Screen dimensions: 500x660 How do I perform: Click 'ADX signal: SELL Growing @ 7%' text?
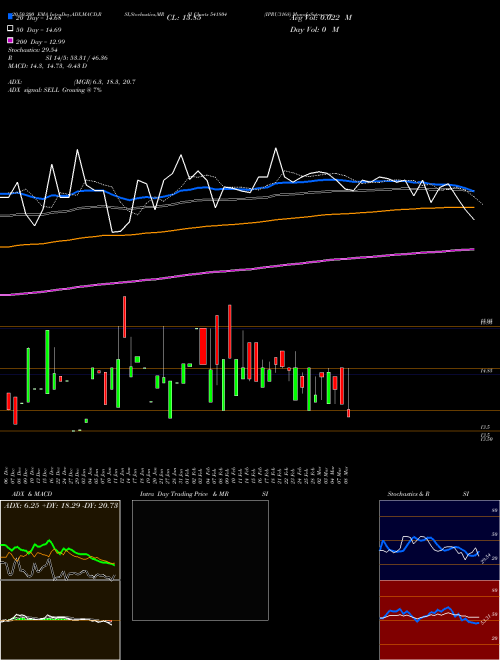pos(55,90)
